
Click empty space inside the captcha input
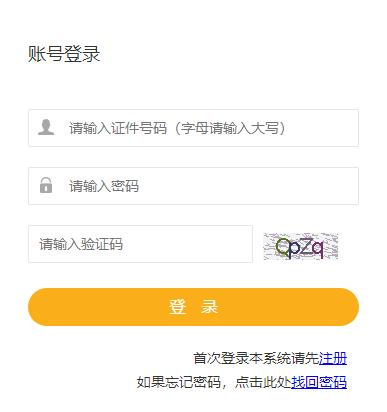pyautogui.click(x=187, y=244)
